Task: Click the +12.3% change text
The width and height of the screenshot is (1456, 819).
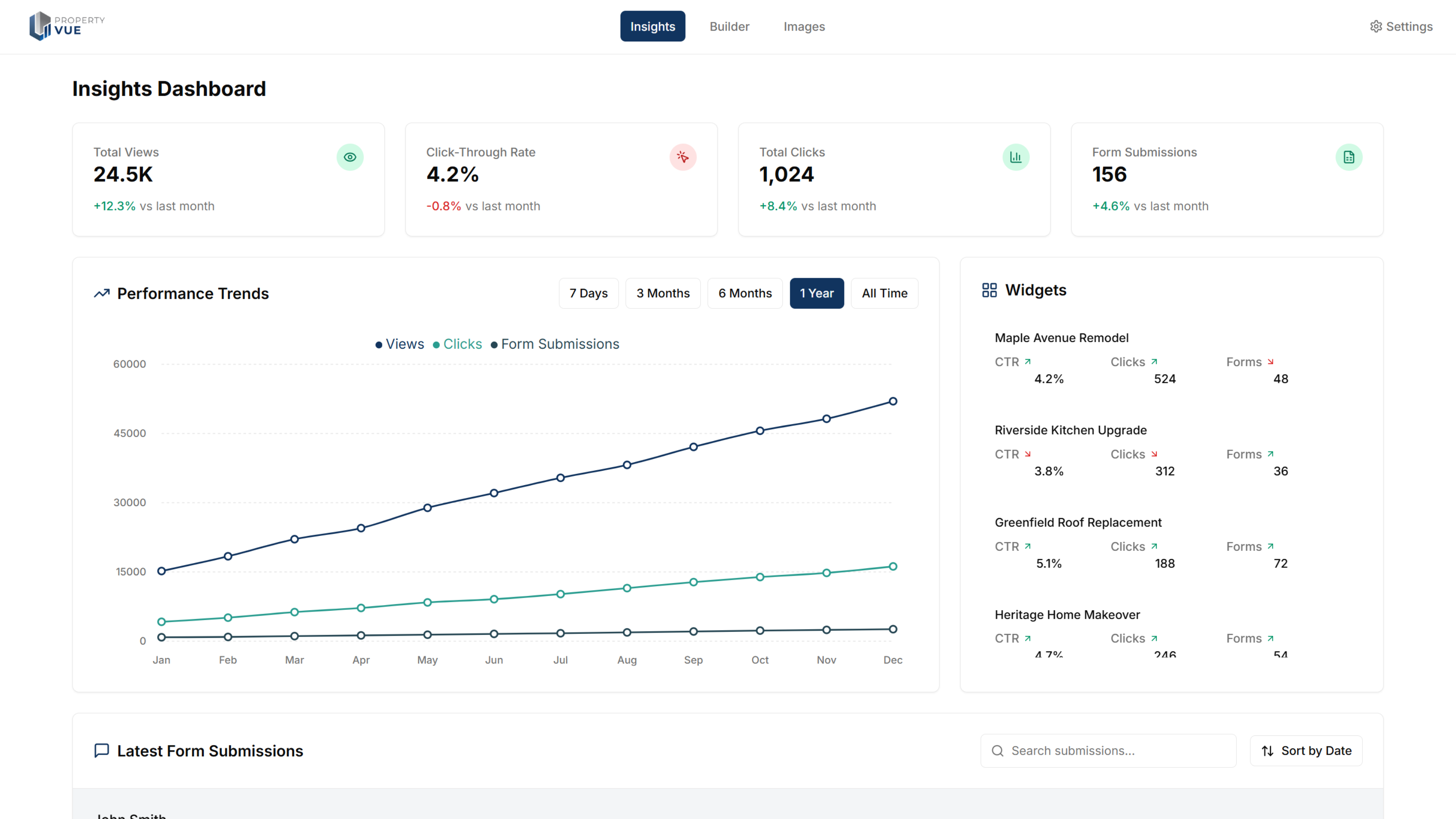Action: [x=115, y=206]
